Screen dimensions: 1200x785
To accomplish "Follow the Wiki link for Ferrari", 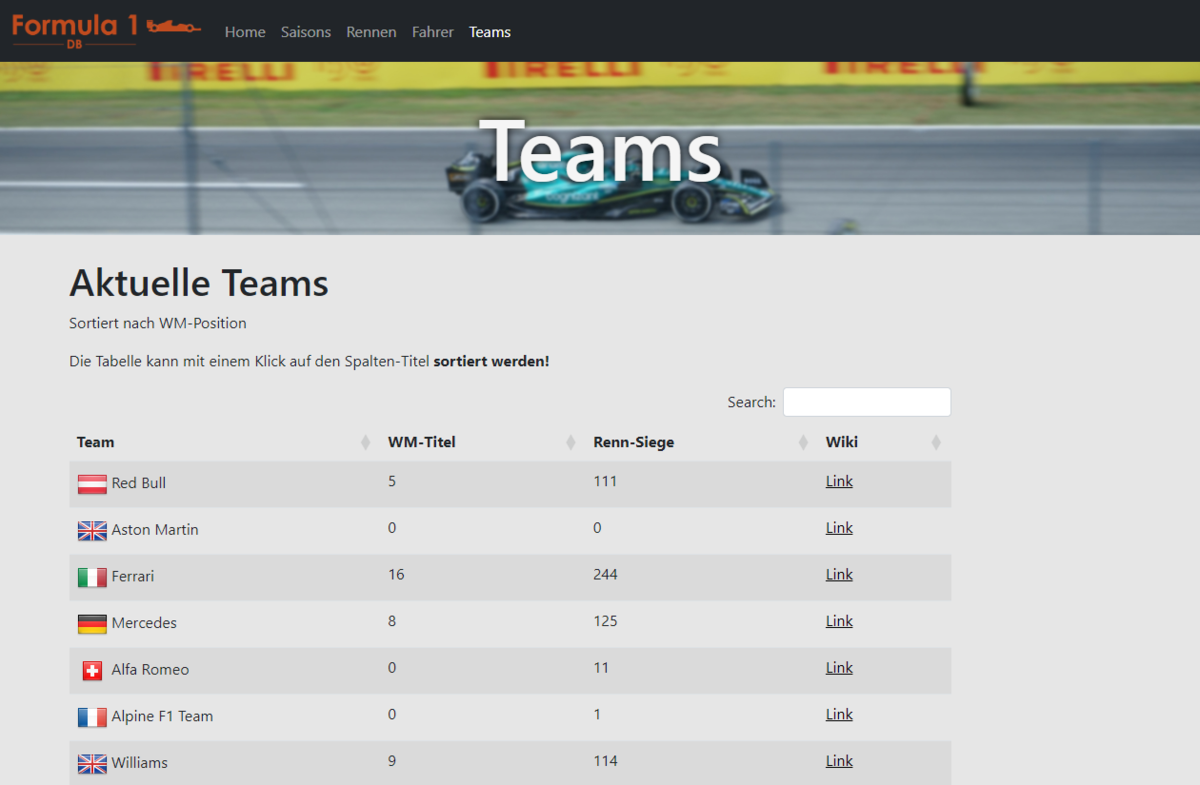I will click(839, 574).
